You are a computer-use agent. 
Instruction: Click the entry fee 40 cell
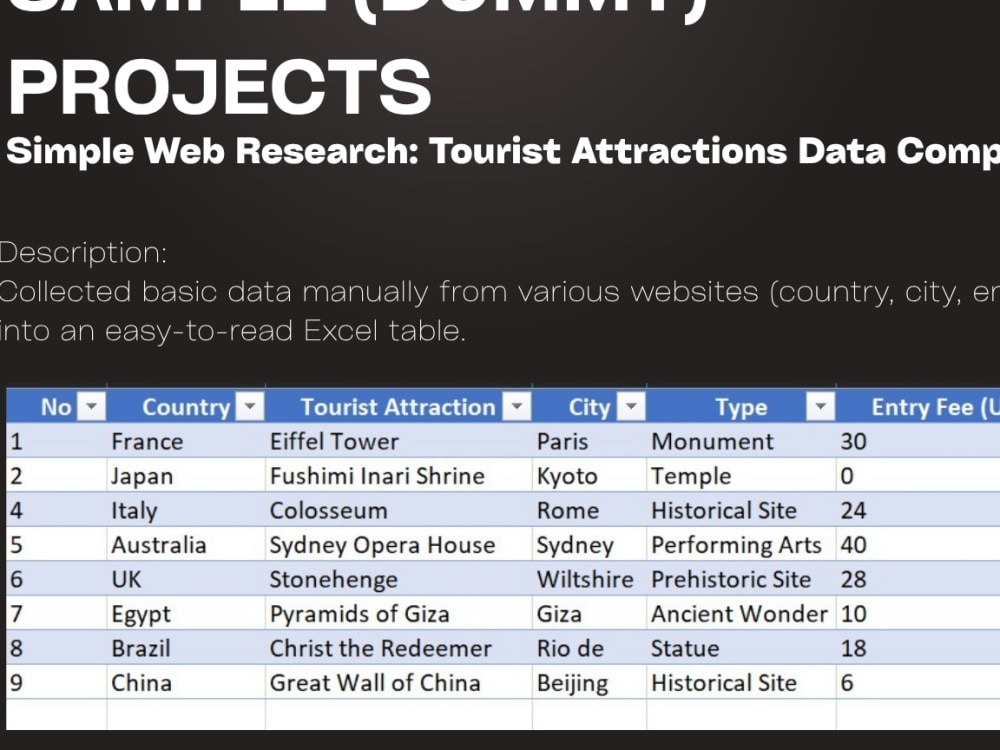918,545
